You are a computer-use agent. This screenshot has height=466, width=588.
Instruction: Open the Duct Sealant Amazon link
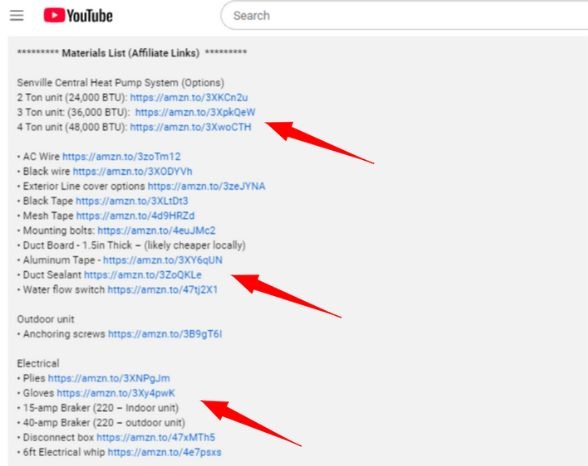pos(142,275)
